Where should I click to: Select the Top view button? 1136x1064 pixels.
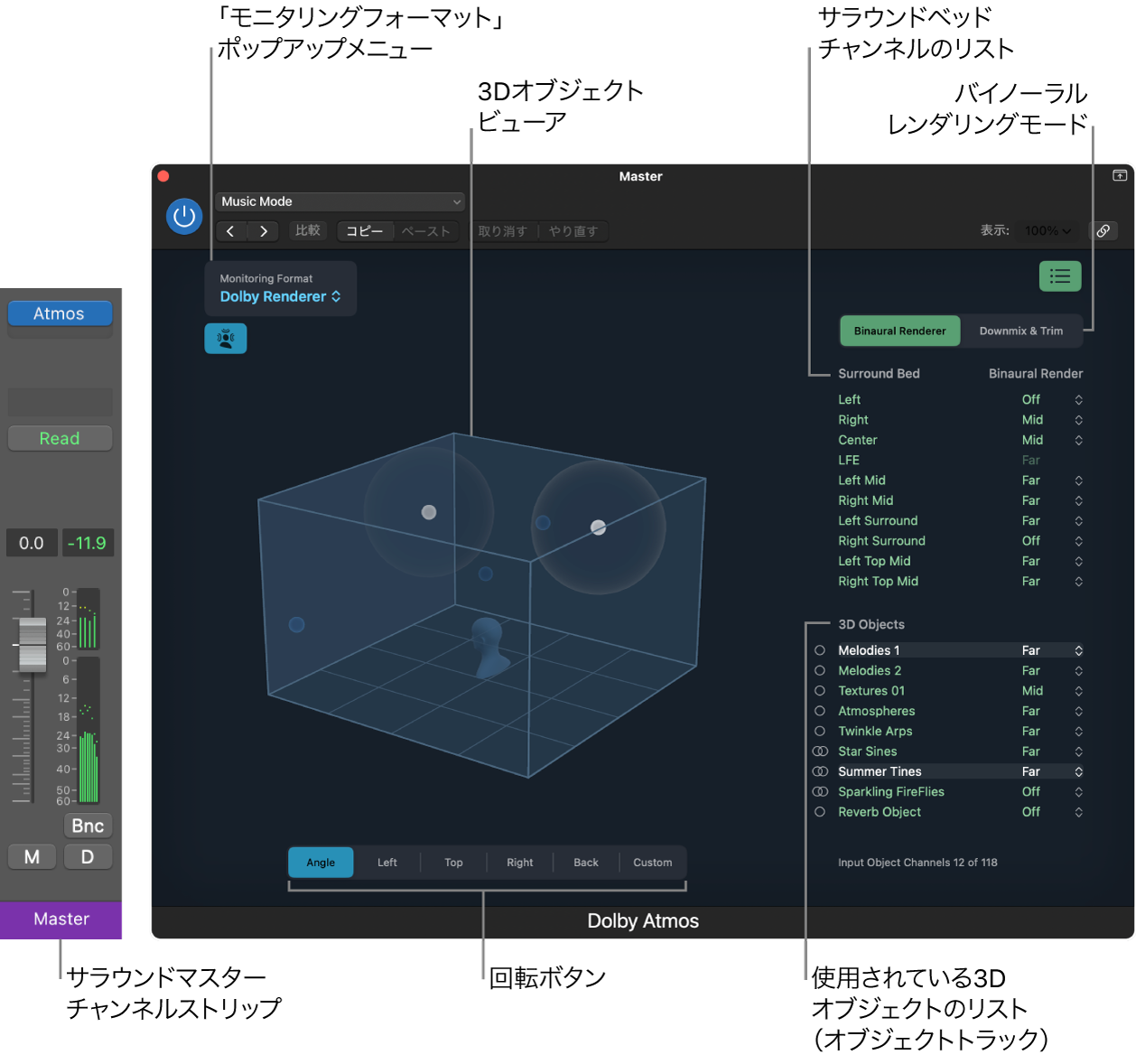(x=453, y=863)
